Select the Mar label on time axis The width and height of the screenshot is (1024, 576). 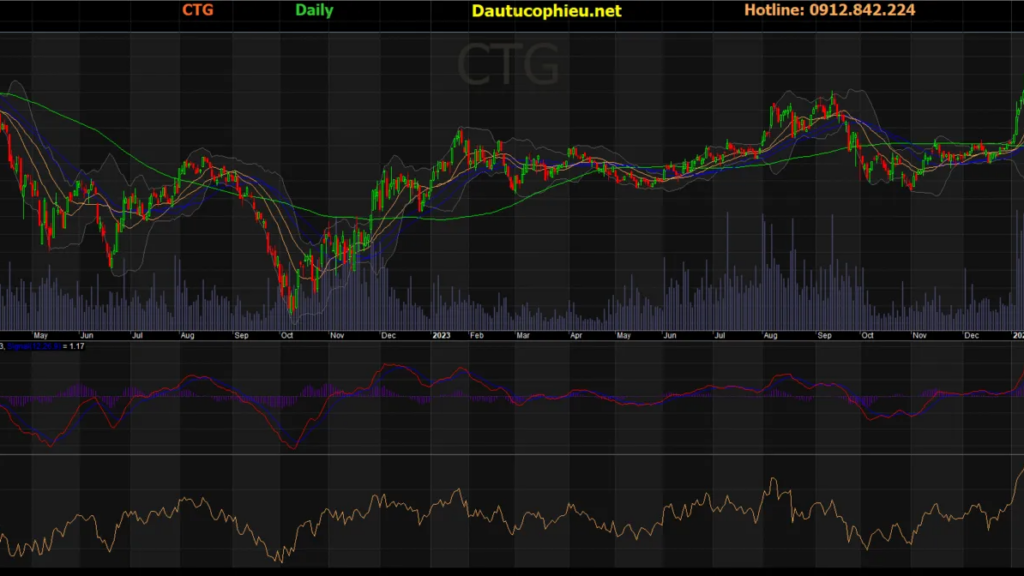(523, 337)
